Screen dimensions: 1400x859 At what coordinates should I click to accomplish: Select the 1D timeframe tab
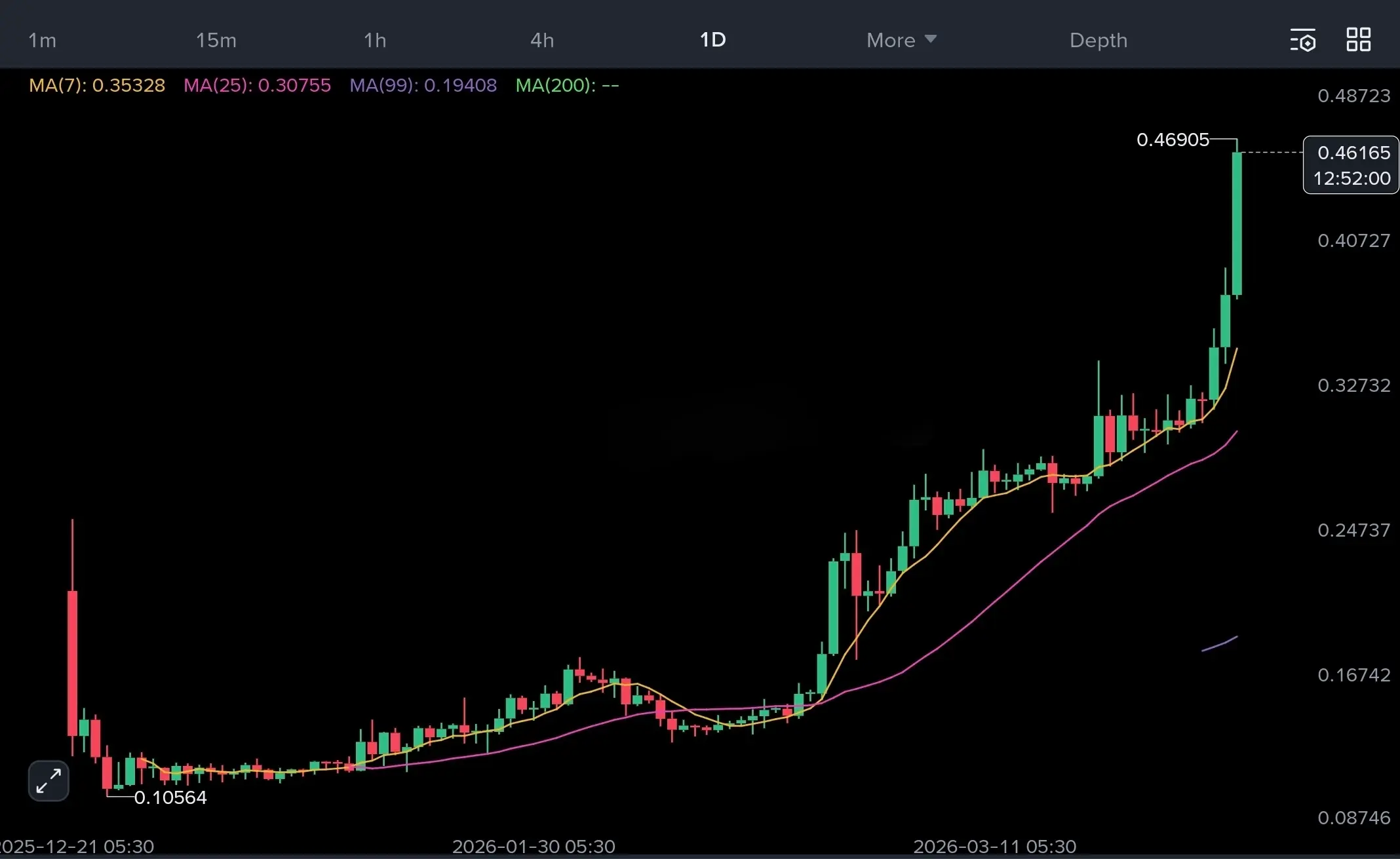712,40
